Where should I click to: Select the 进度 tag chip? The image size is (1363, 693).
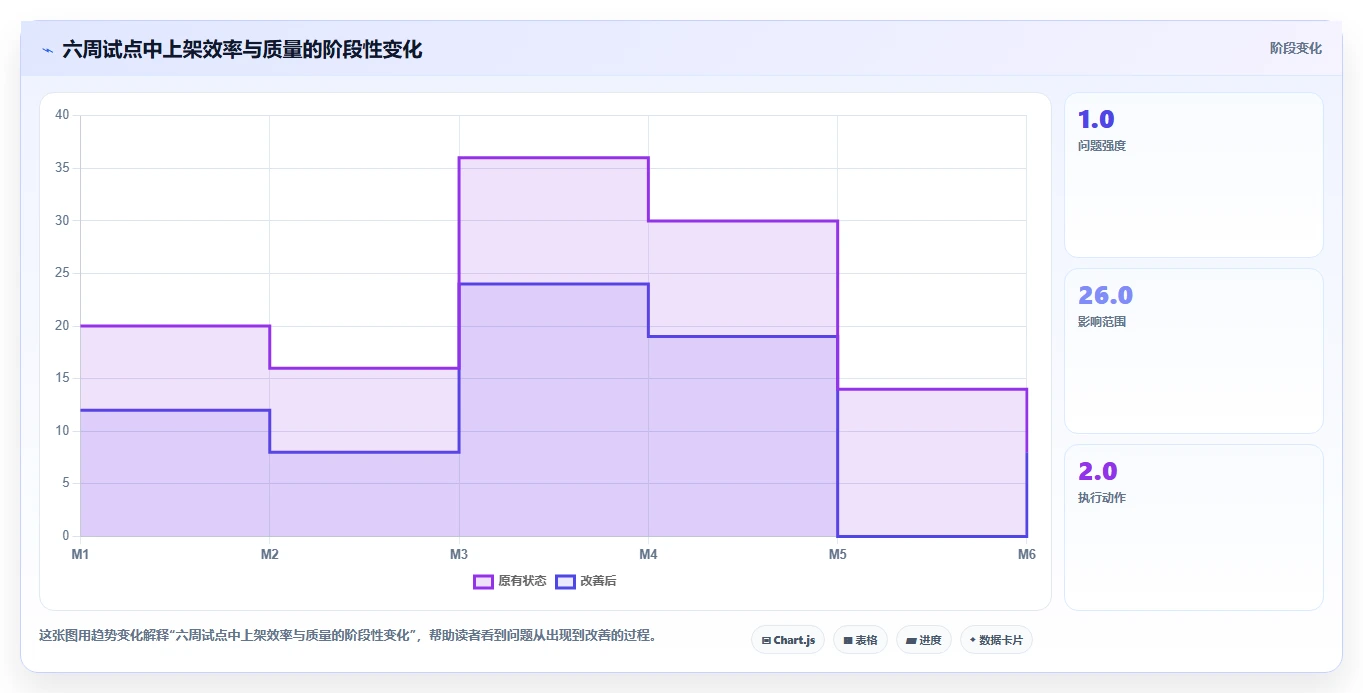924,640
